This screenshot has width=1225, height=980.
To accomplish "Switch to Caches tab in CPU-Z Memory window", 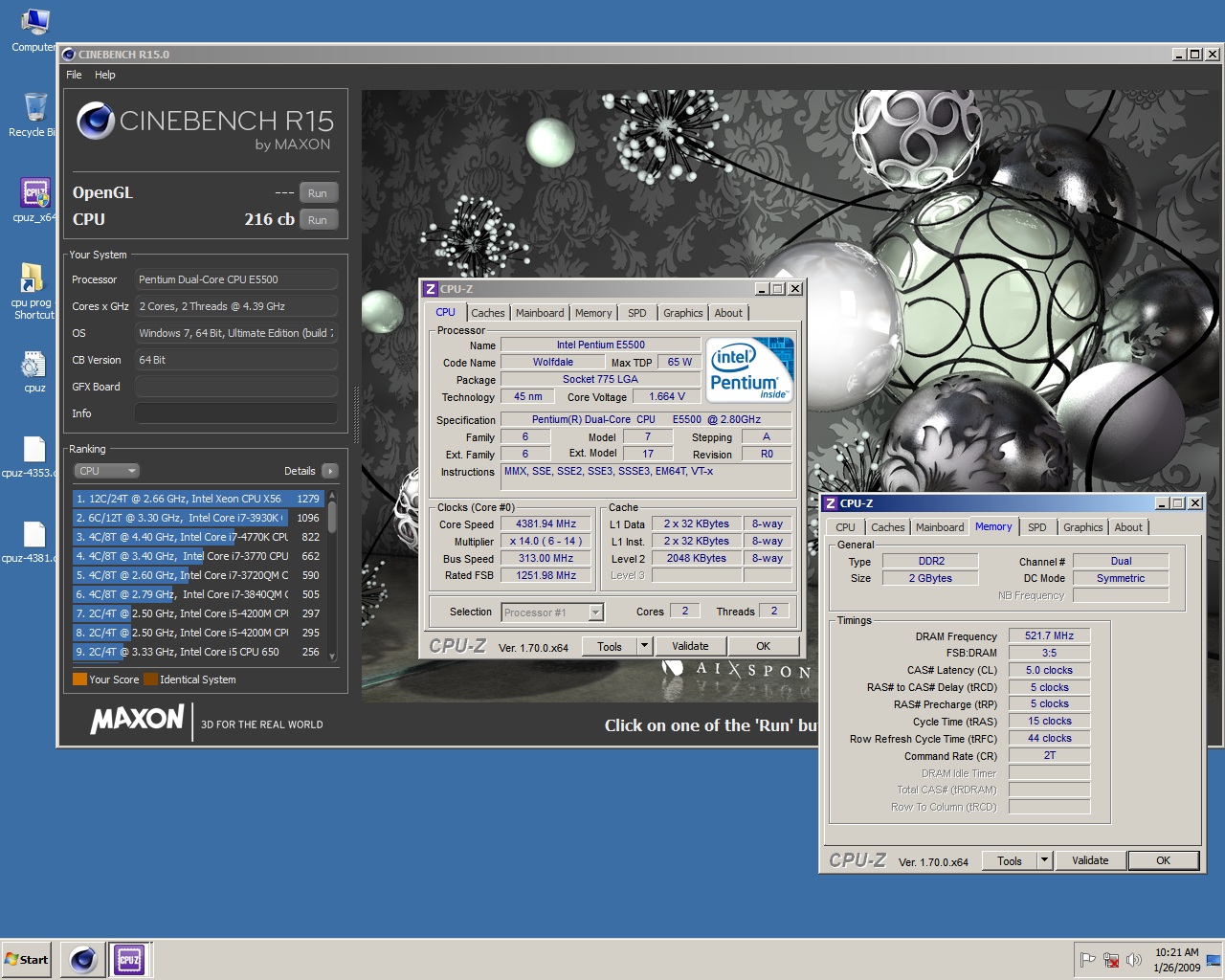I will click(887, 527).
